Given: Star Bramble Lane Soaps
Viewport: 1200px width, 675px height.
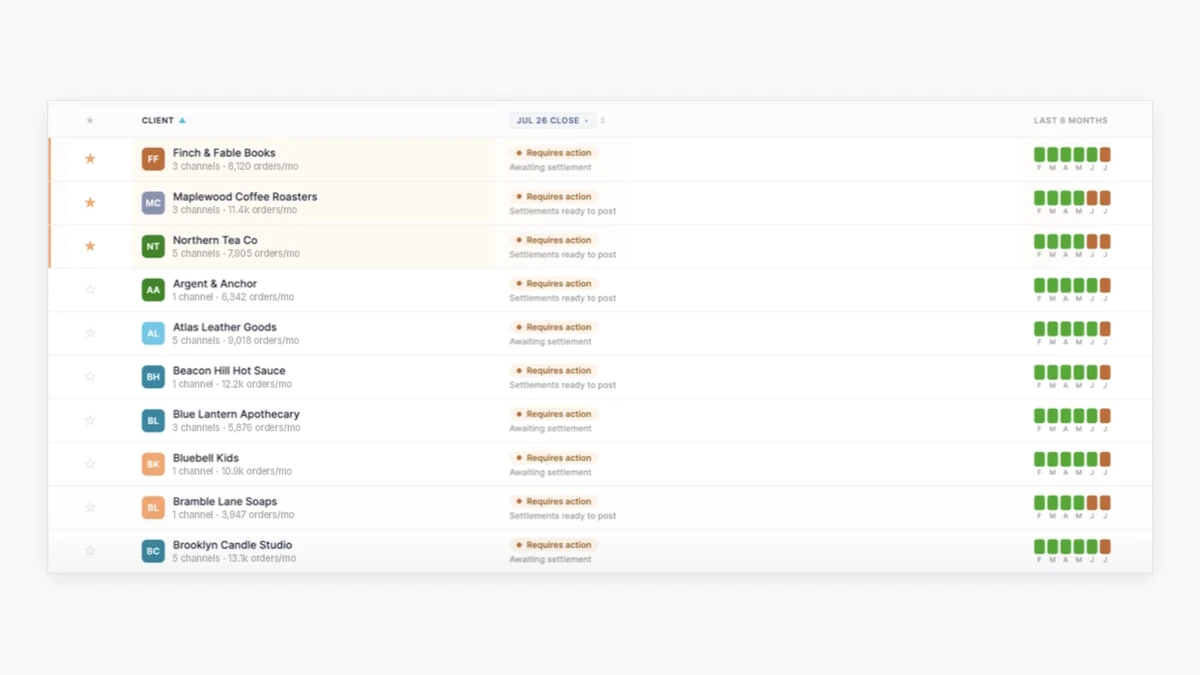Looking at the screenshot, I should [90, 508].
